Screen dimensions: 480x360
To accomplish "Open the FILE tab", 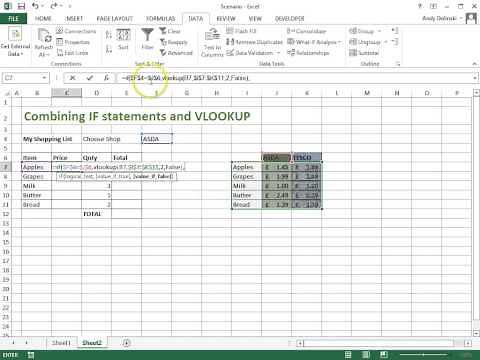I will (x=13, y=18).
